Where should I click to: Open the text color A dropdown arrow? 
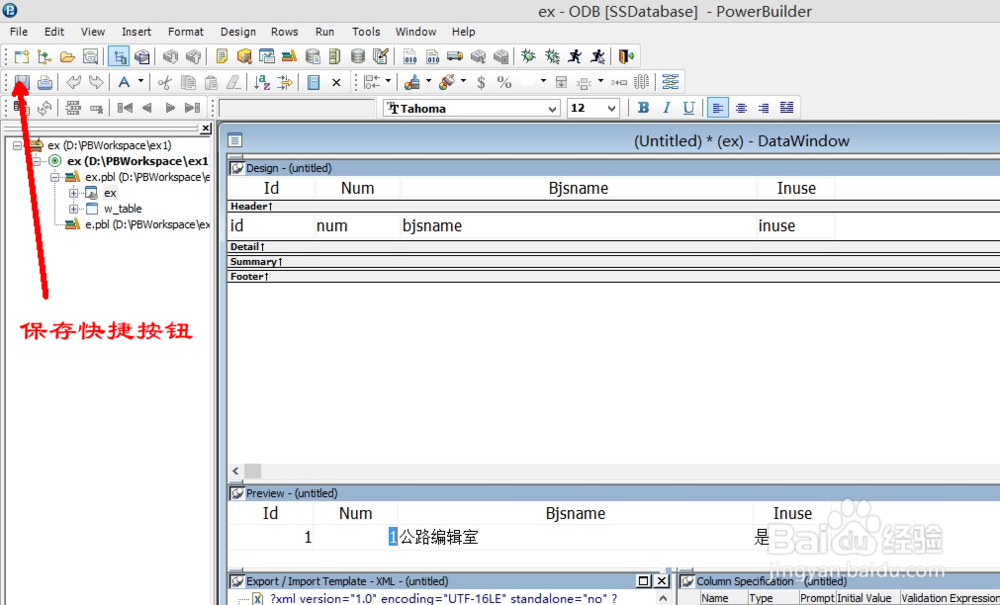click(x=140, y=81)
